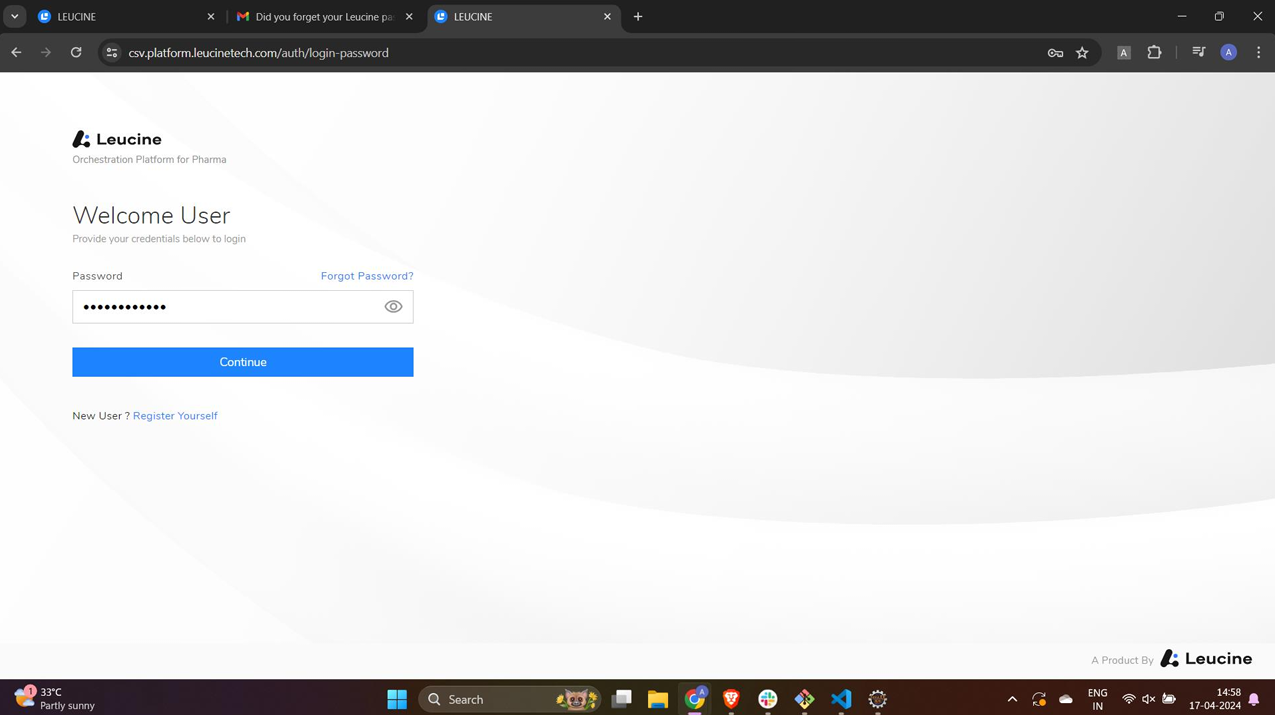Click the Leucine logo at top left
This screenshot has height=715, width=1275.
tap(117, 139)
